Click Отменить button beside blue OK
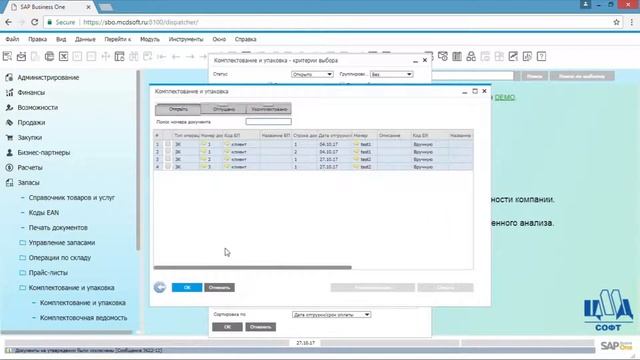This screenshot has height=360, width=640. coord(220,287)
